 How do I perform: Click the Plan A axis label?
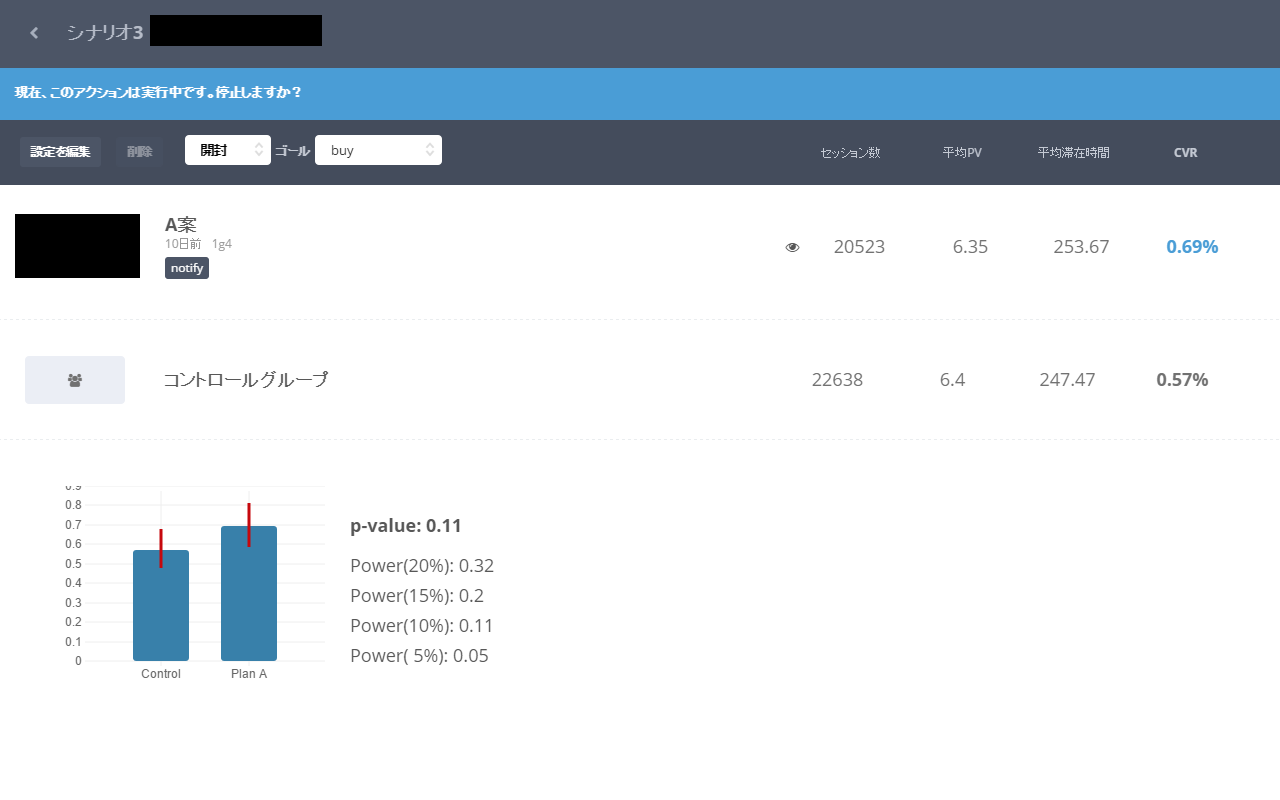point(249,674)
